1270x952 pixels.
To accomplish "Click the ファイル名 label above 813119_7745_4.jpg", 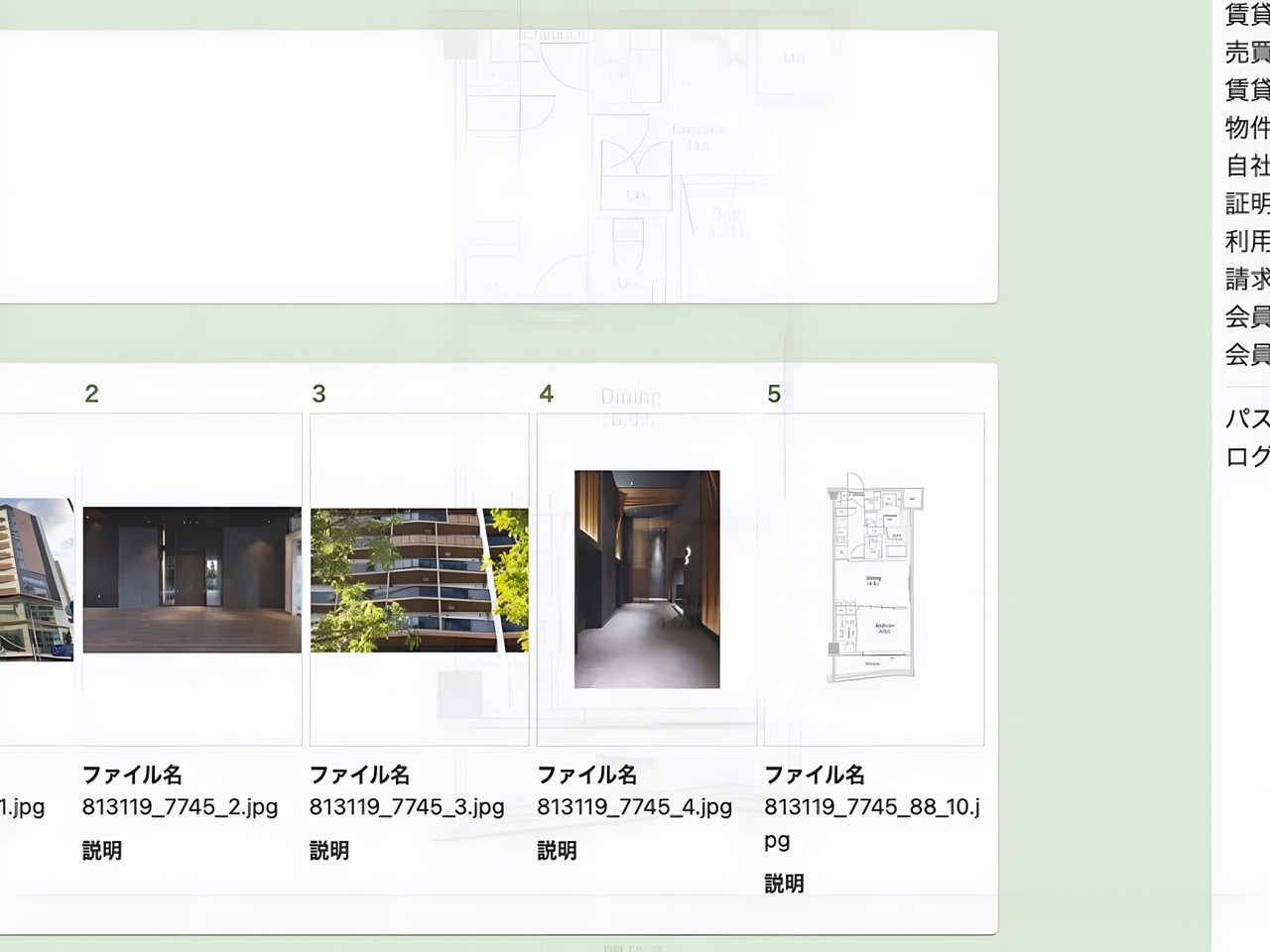I will coord(587,774).
